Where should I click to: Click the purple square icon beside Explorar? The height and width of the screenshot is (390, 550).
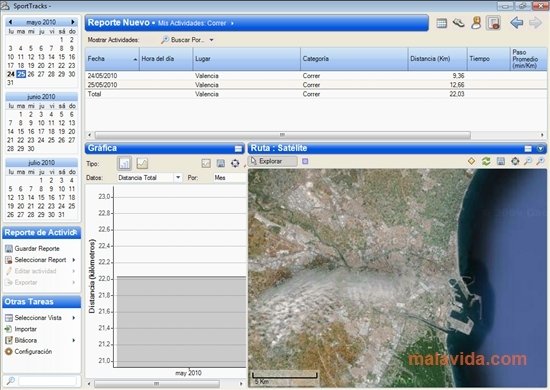(305, 161)
